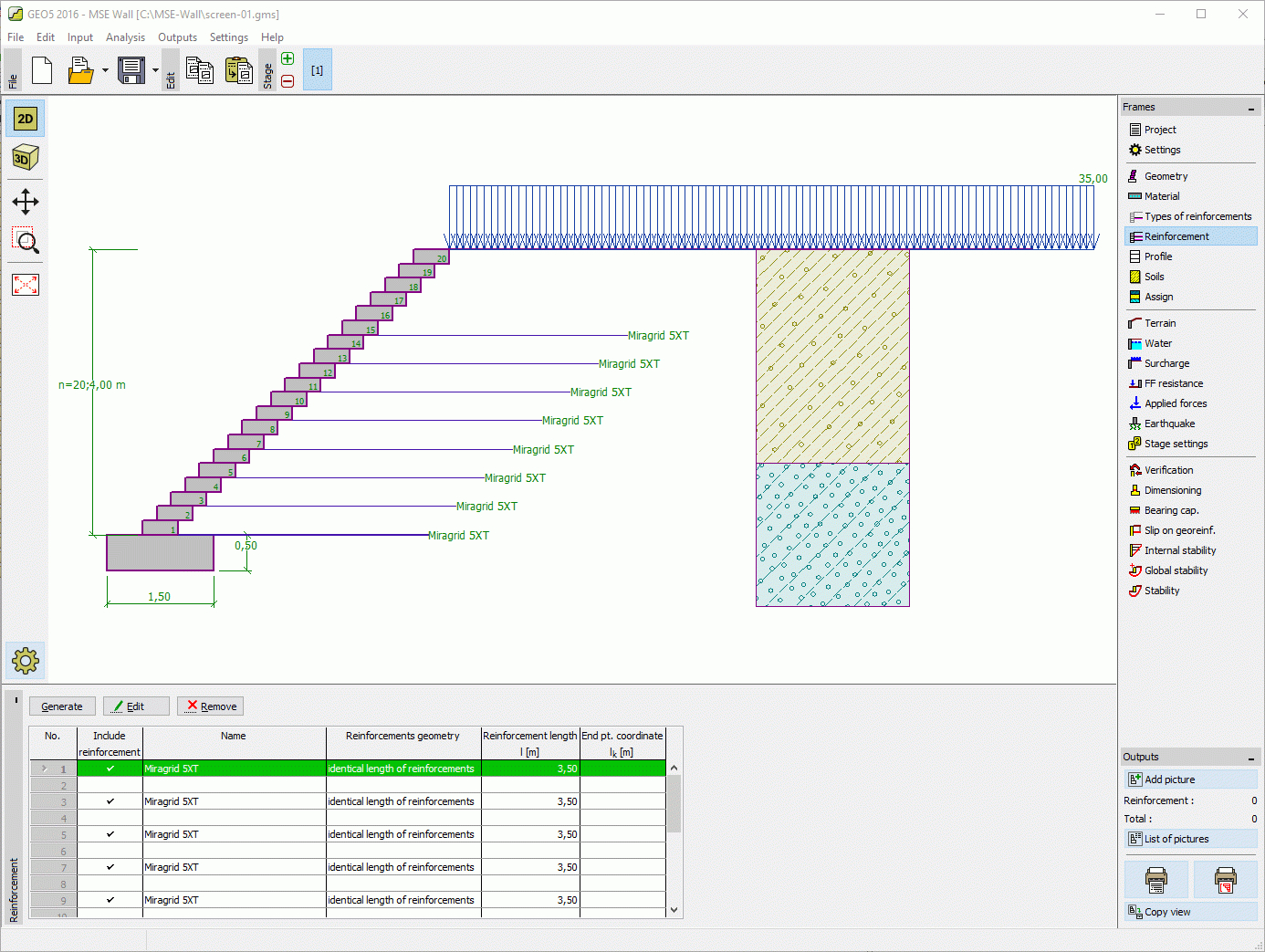Screen dimensions: 1265x952
Task: Open the dropdown next to the Open folder icon
Action: (103, 69)
